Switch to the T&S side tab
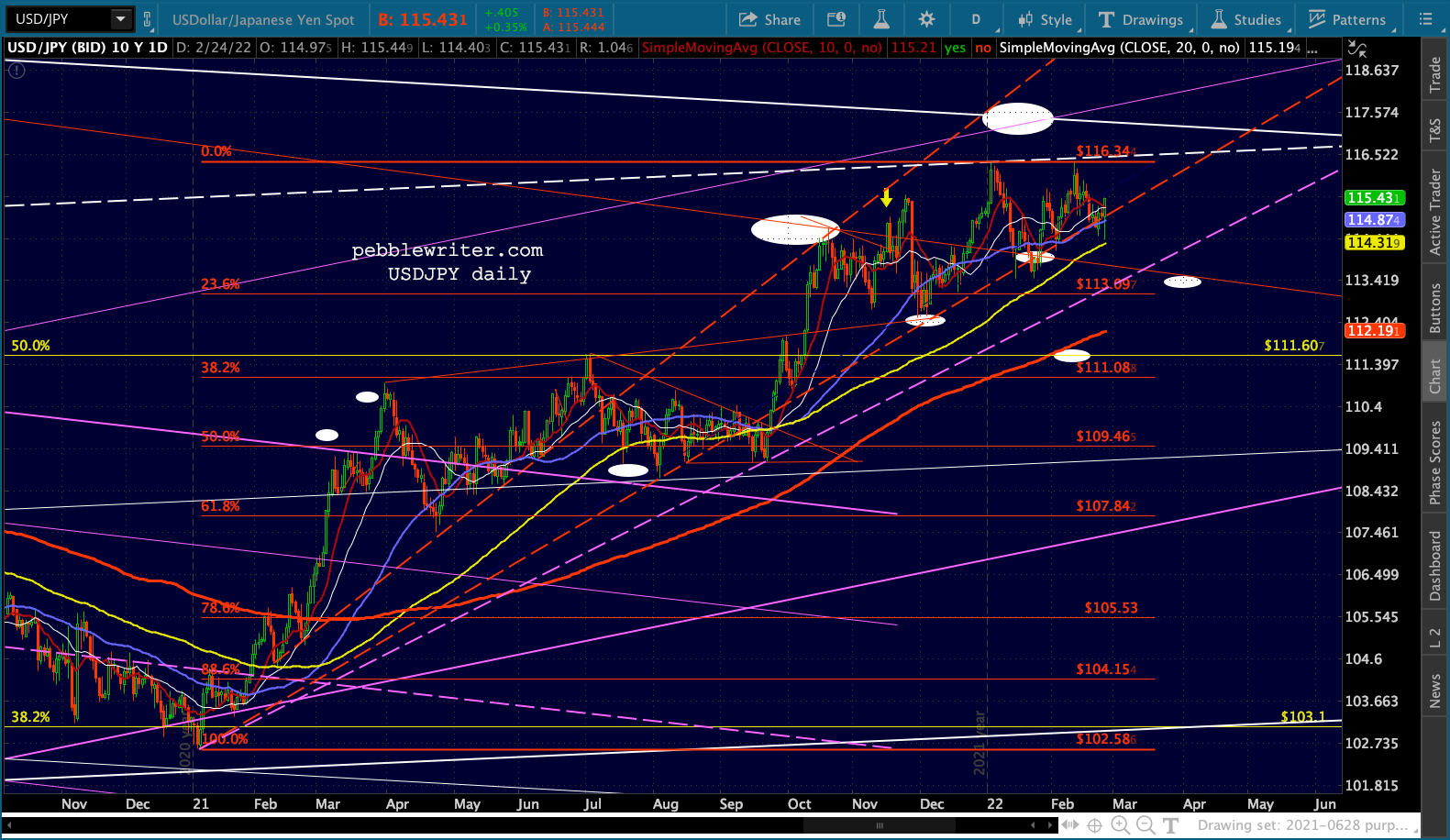The image size is (1450, 840). 1435,131
